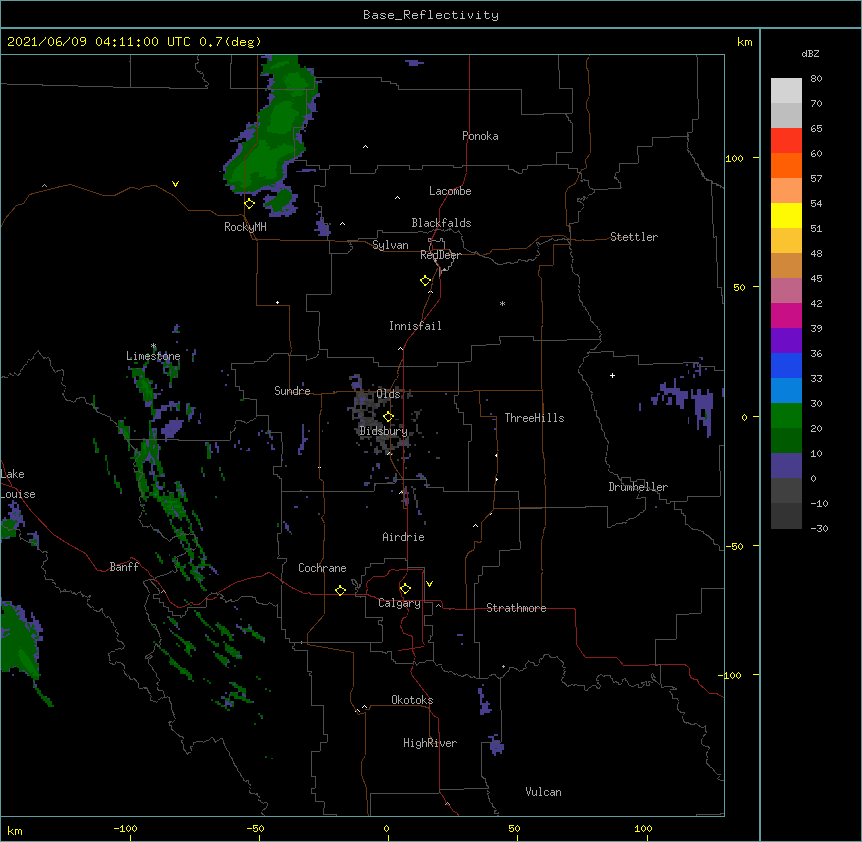Click the Olds label
The height and width of the screenshot is (842, 862).
pyautogui.click(x=388, y=394)
